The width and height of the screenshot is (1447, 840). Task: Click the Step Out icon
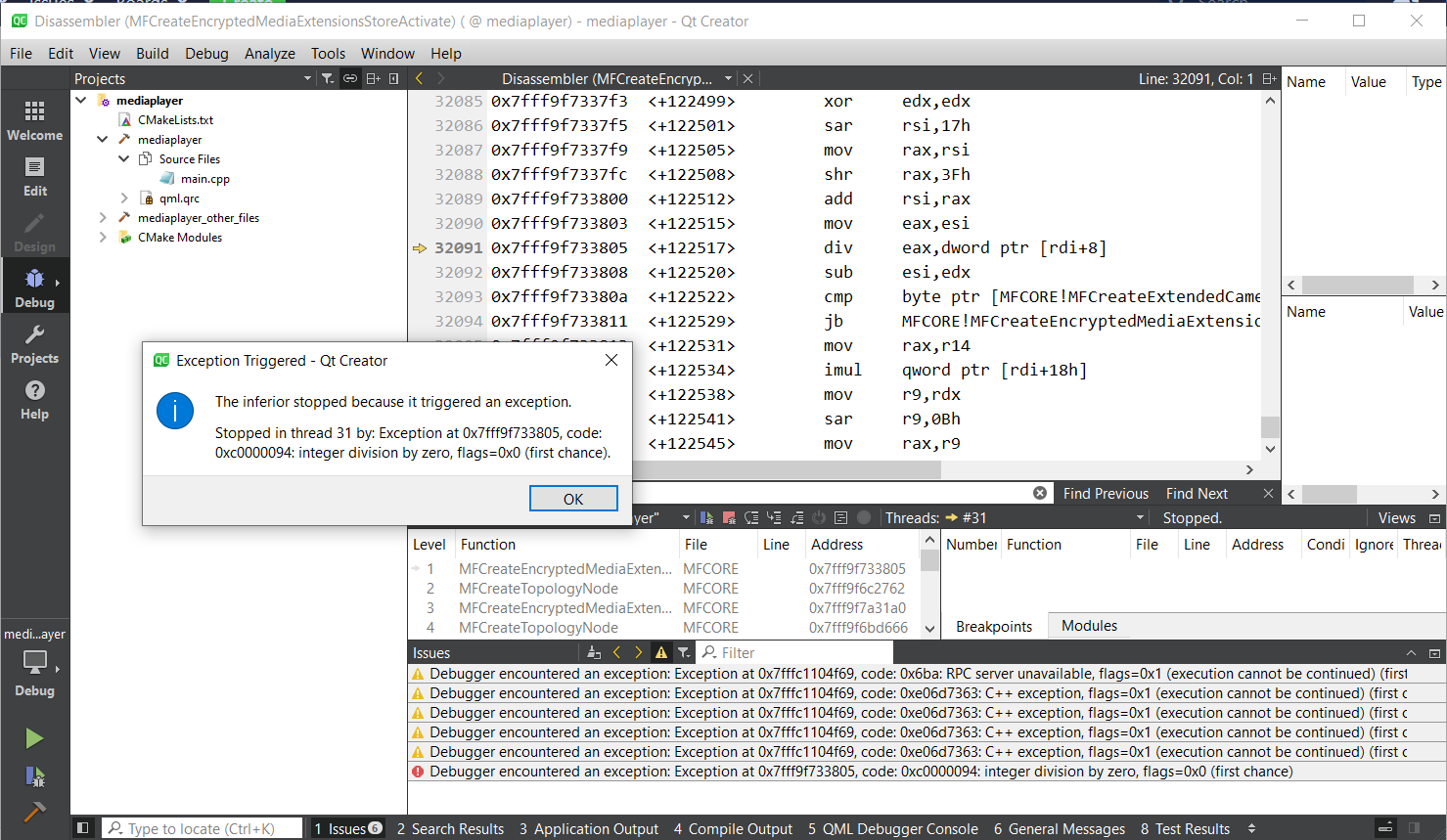click(x=796, y=517)
